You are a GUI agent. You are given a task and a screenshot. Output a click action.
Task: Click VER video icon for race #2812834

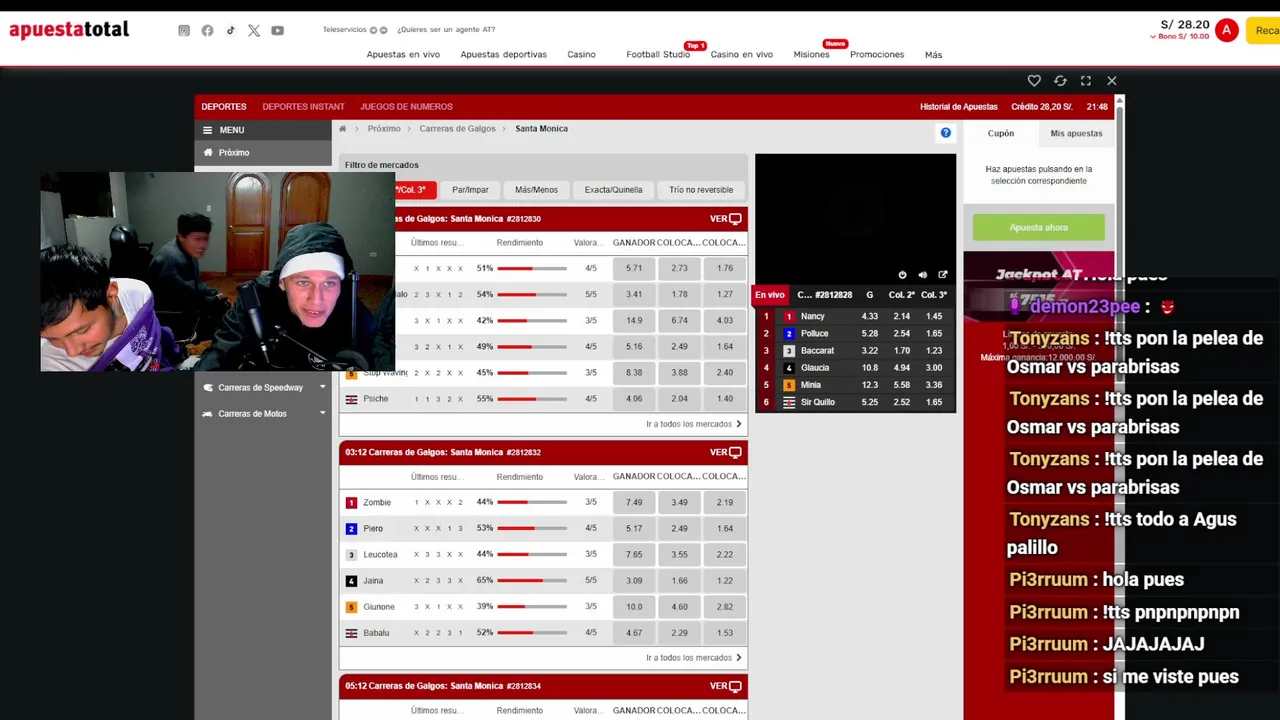[726, 686]
